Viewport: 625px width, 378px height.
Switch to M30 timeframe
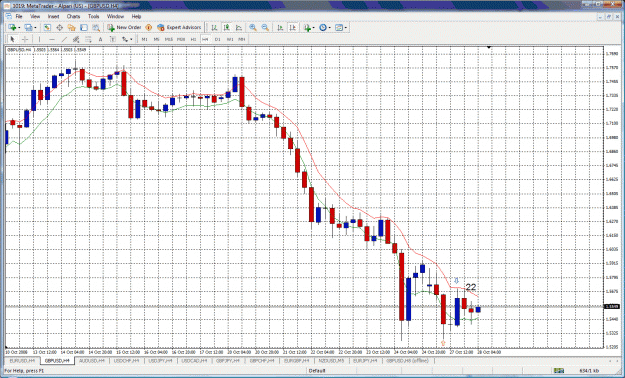click(x=181, y=39)
